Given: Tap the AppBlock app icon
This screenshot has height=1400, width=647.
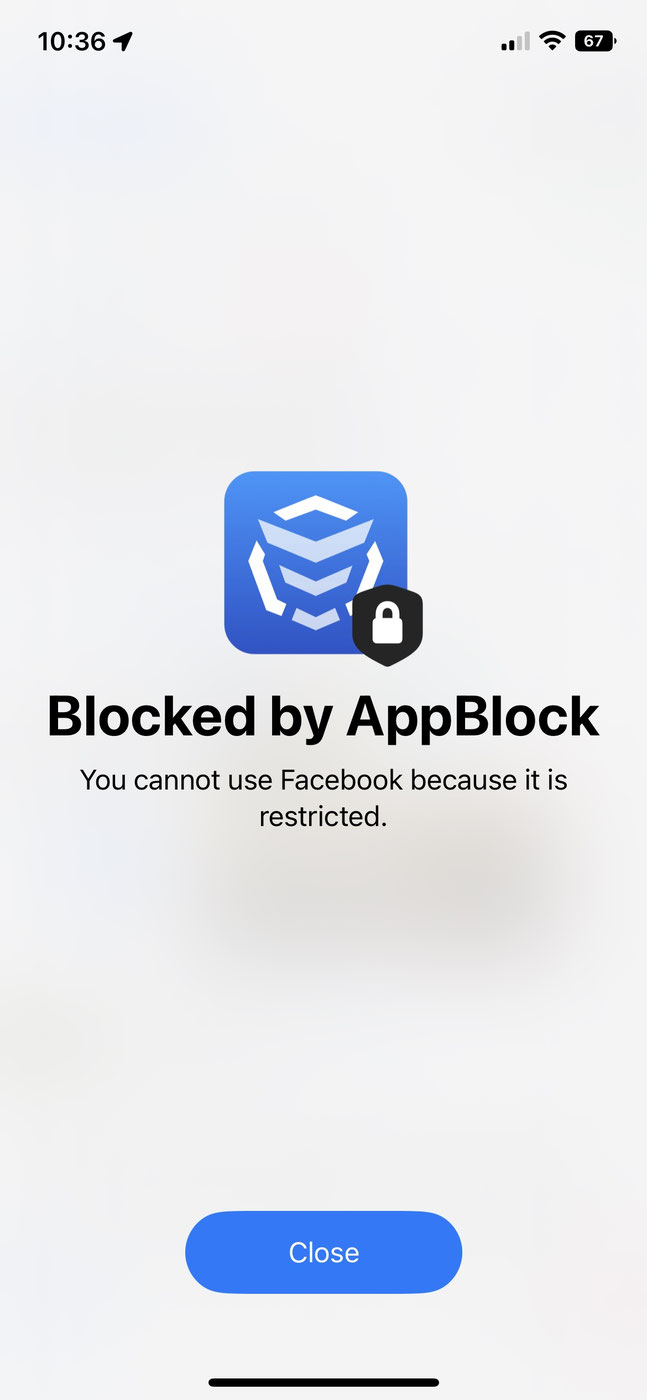Looking at the screenshot, I should pyautogui.click(x=315, y=562).
